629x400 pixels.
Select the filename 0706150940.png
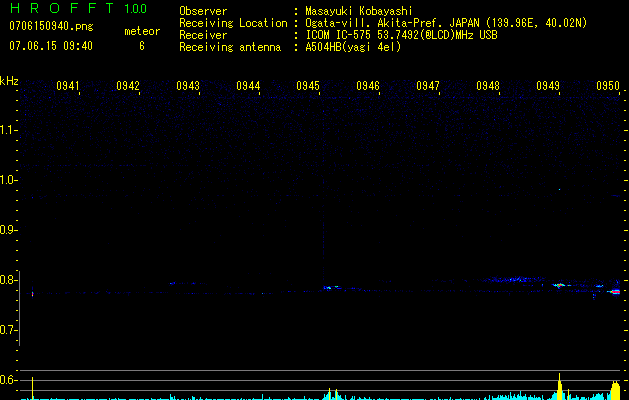(51, 26)
